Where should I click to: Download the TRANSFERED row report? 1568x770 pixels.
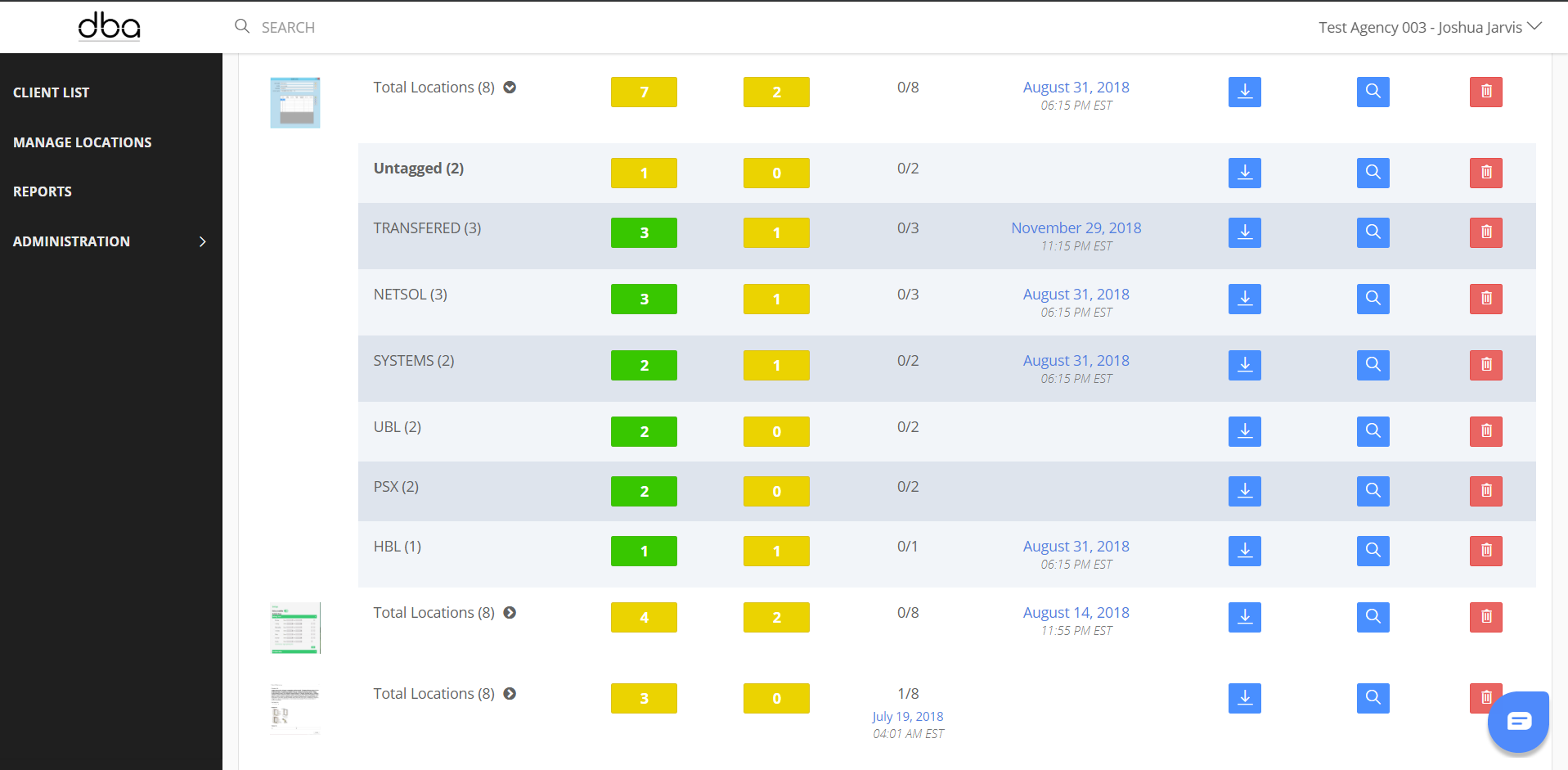tap(1244, 232)
